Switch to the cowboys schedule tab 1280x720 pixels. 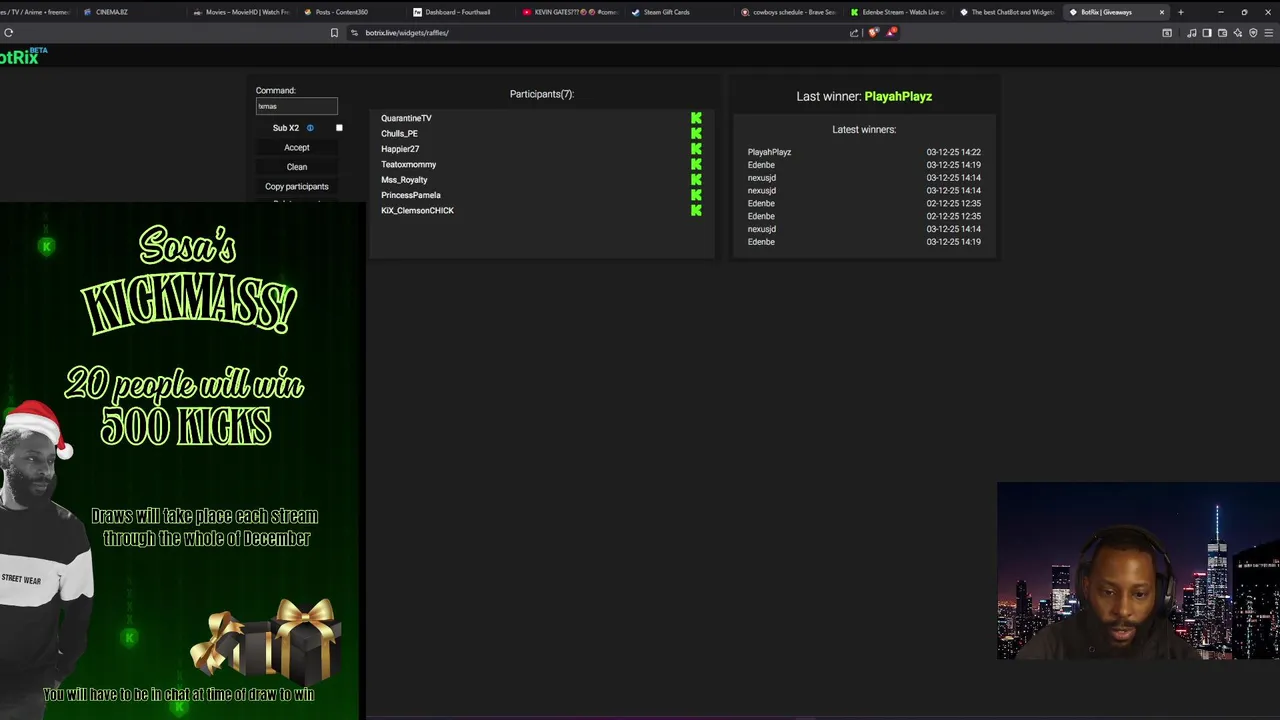pos(789,12)
